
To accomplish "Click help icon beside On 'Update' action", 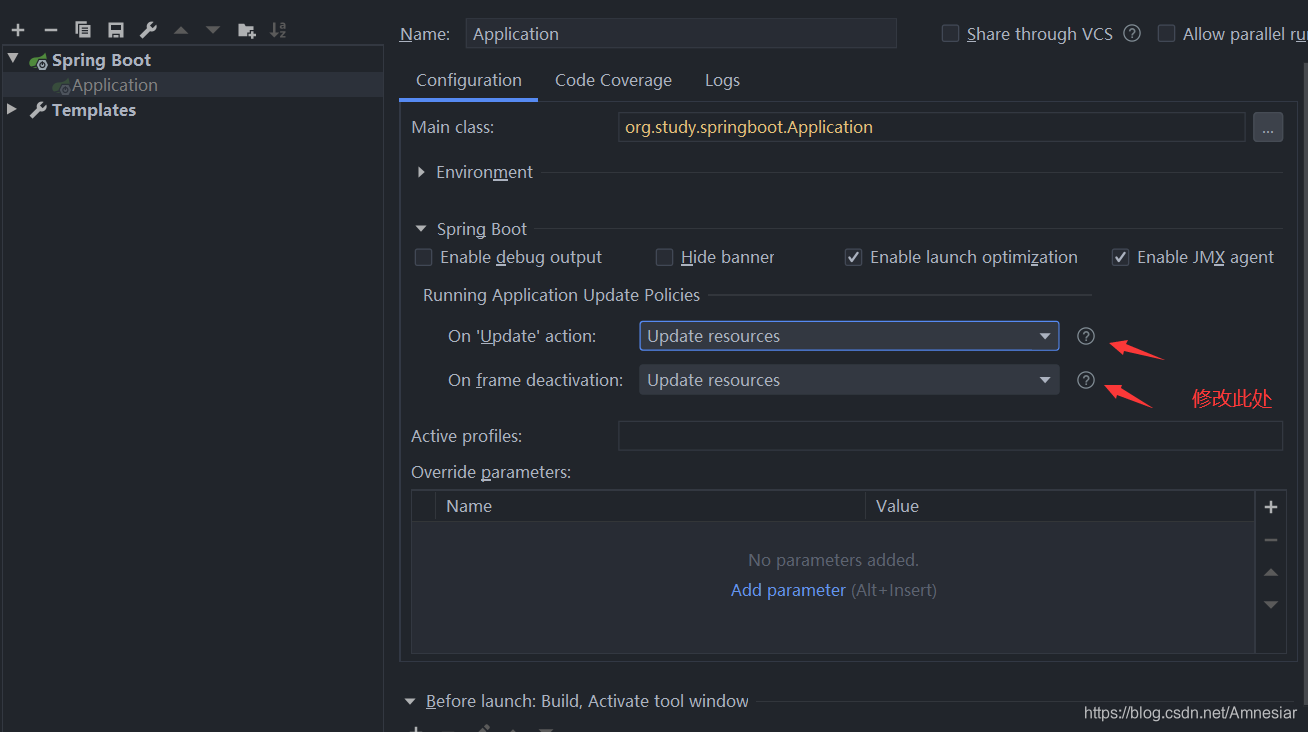I will (1086, 336).
